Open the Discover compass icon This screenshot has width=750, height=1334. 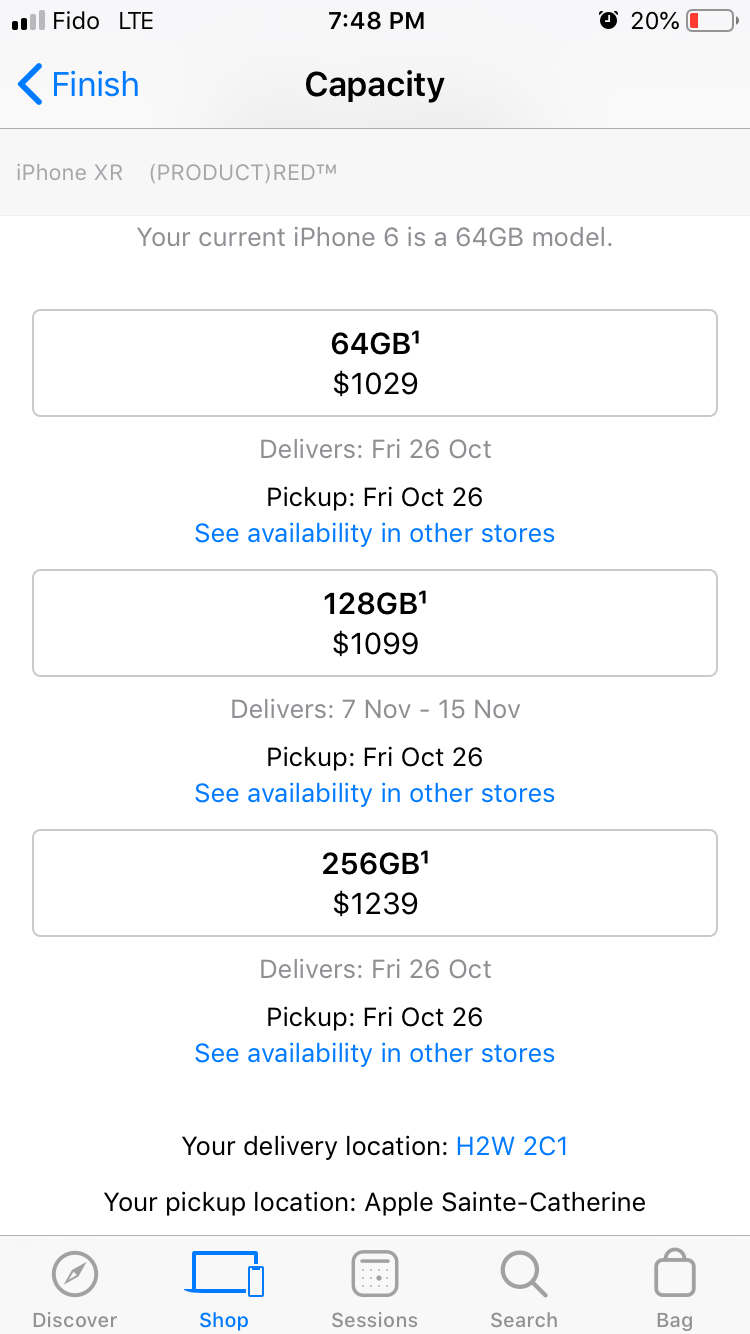[x=75, y=1274]
